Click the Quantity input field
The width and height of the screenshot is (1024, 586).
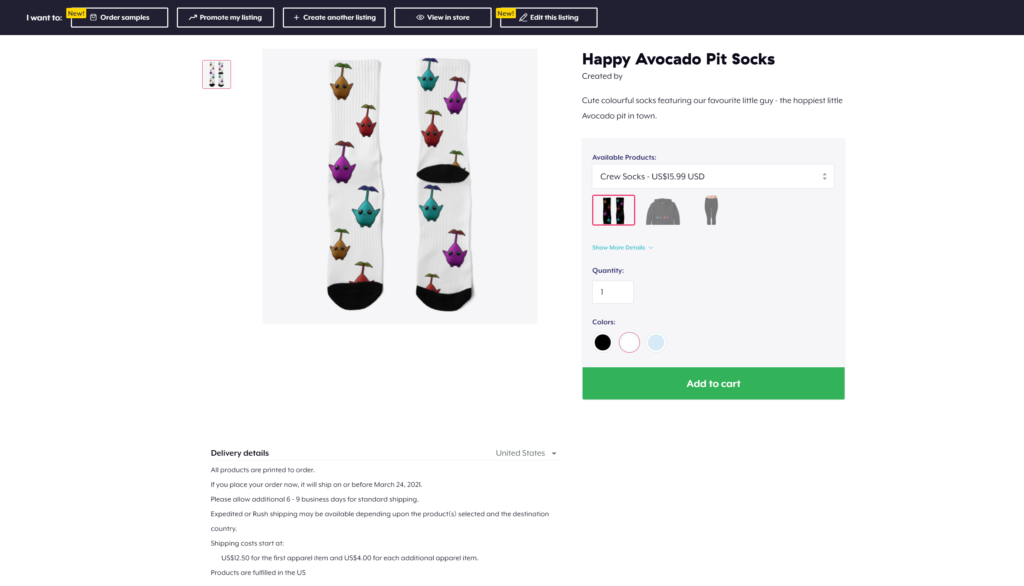(x=613, y=292)
